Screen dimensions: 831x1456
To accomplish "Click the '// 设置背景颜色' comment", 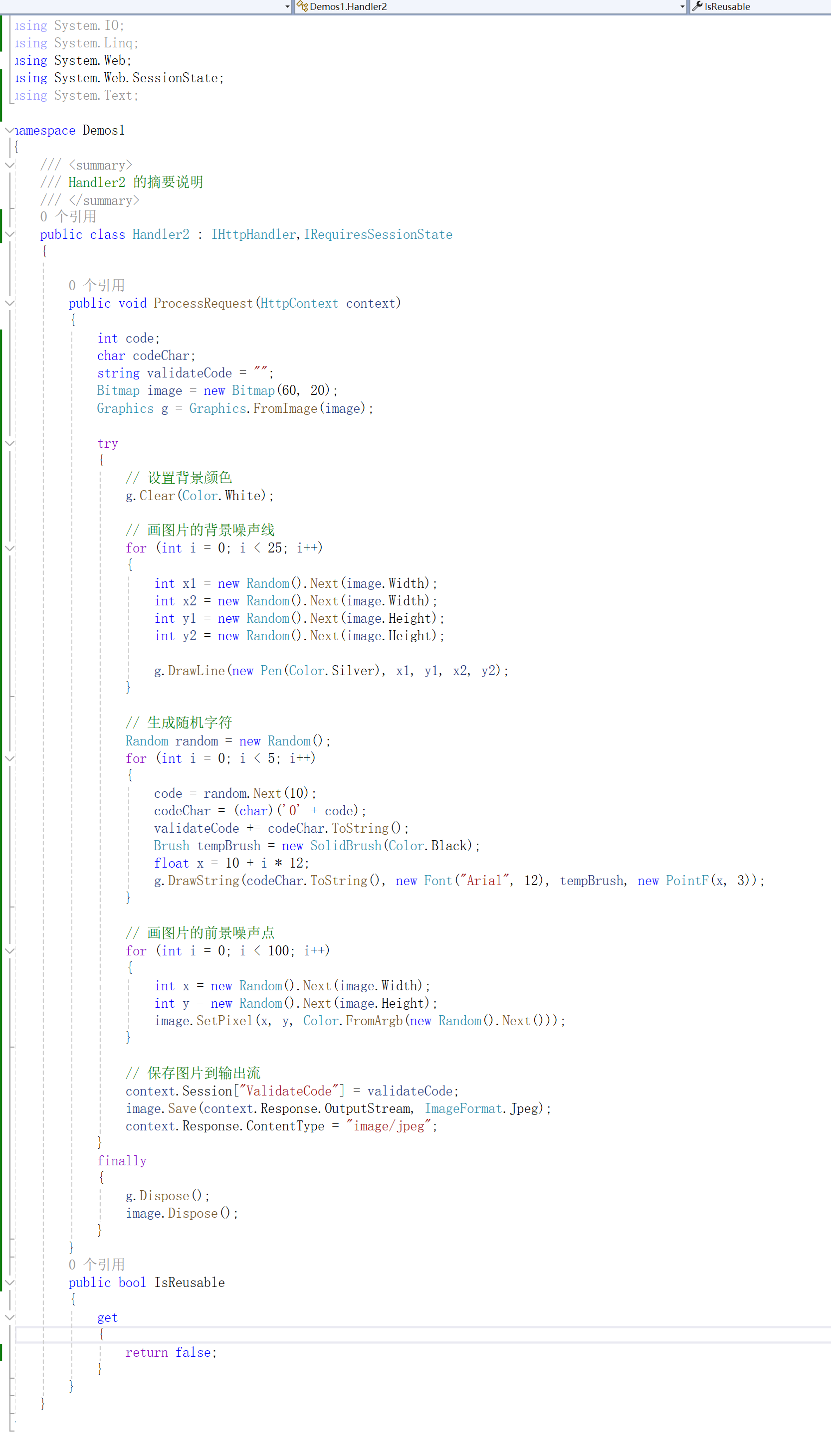I will coord(179,478).
